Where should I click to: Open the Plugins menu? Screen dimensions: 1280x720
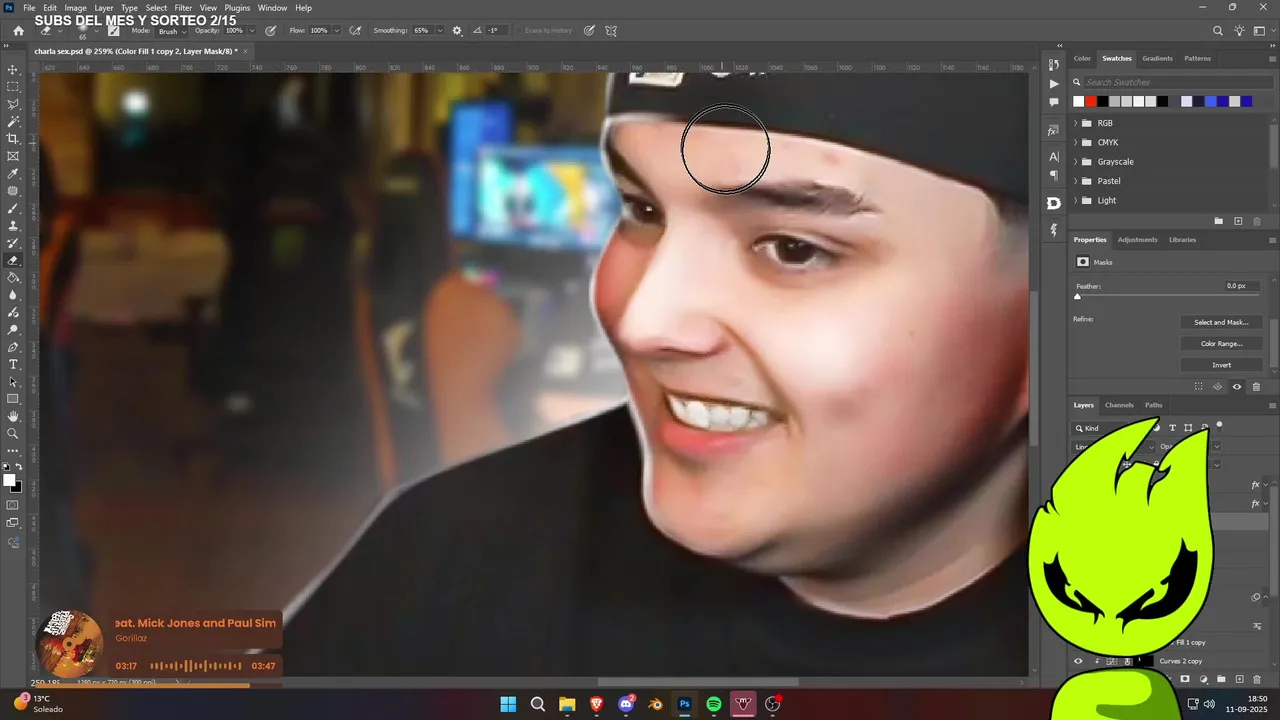(x=237, y=8)
